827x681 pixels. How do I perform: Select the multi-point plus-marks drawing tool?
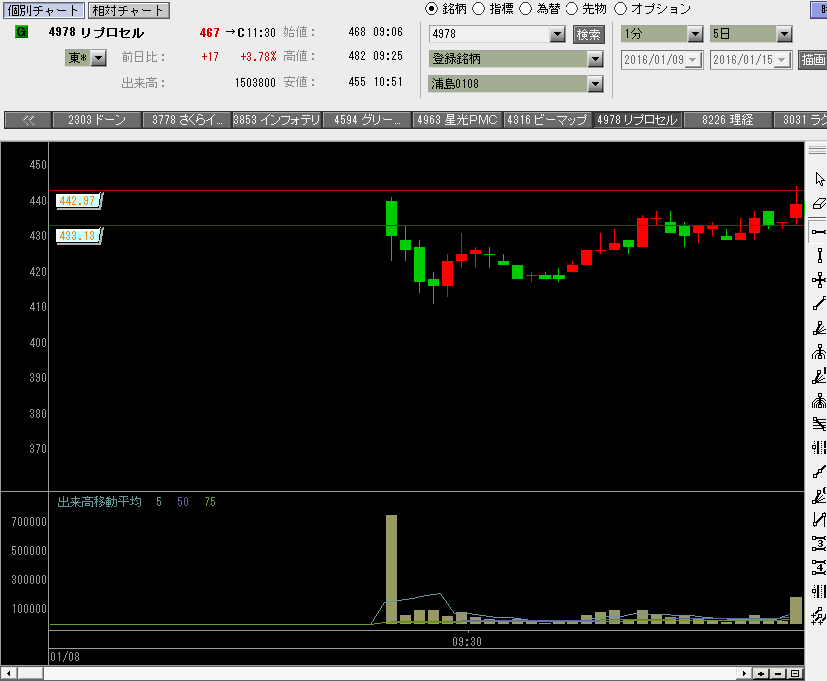point(819,616)
